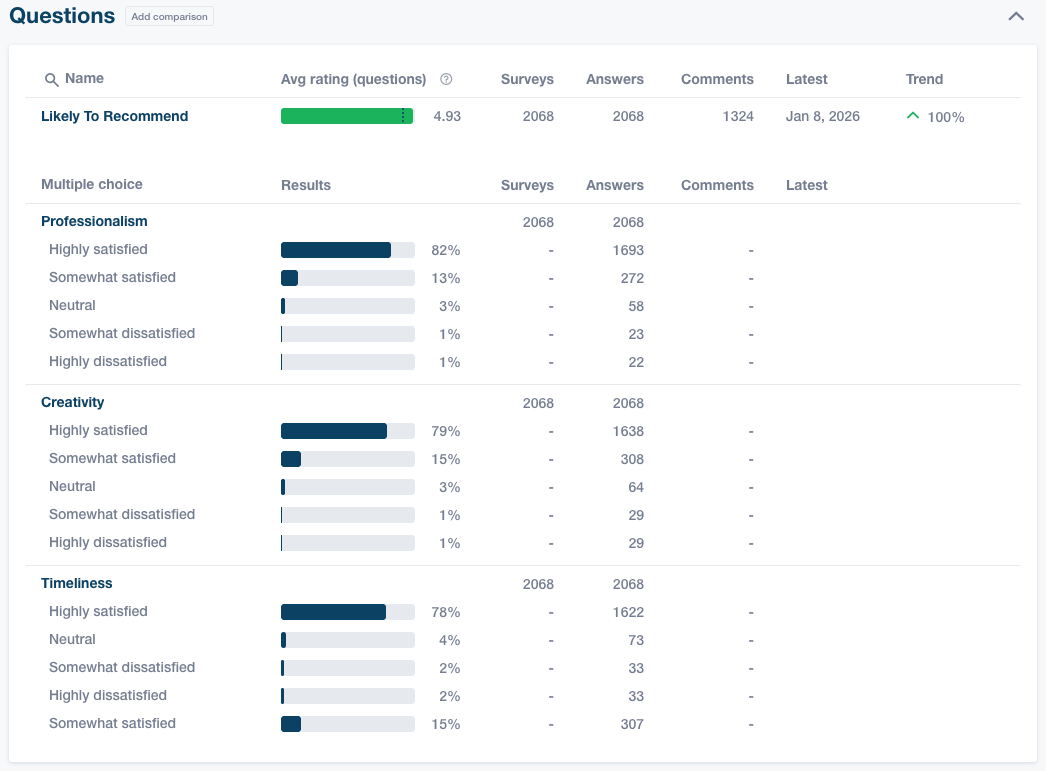Click the Add comparison button
The image size is (1046, 771).
click(169, 16)
